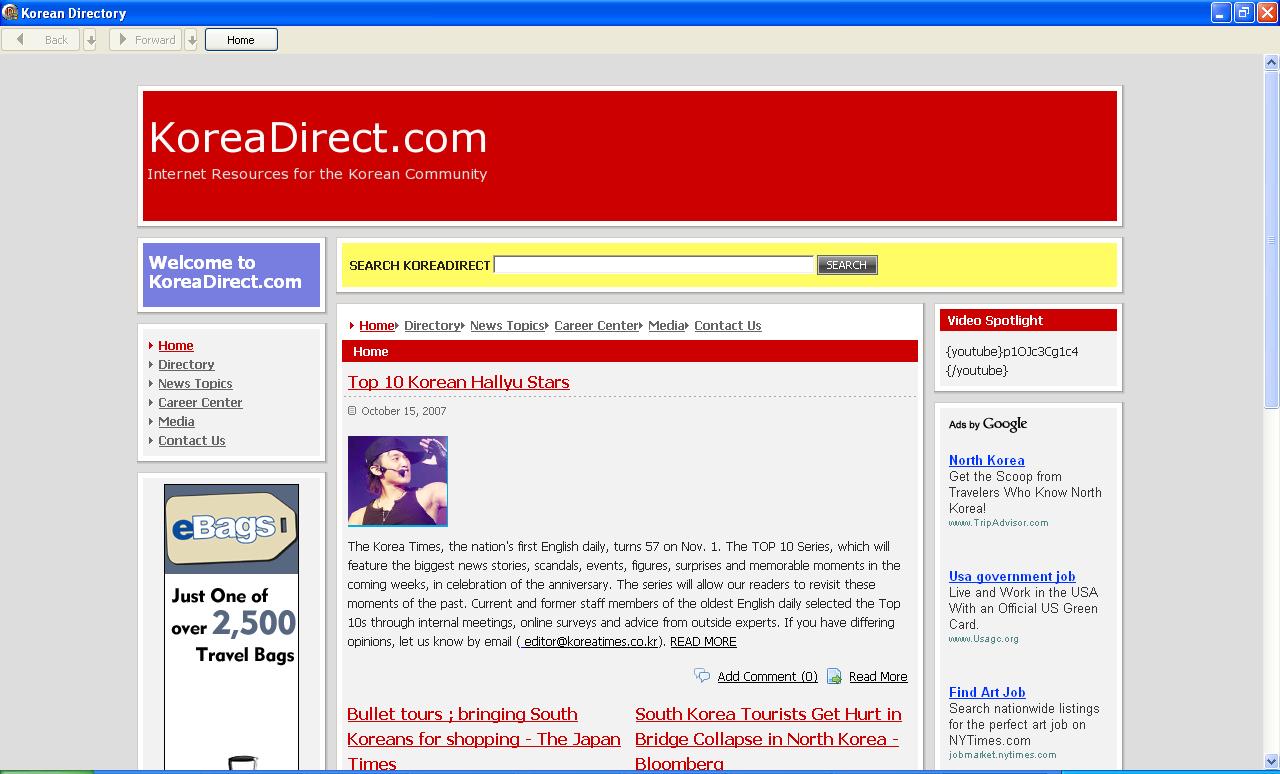Open Directory in the left sidebar menu

(x=186, y=365)
